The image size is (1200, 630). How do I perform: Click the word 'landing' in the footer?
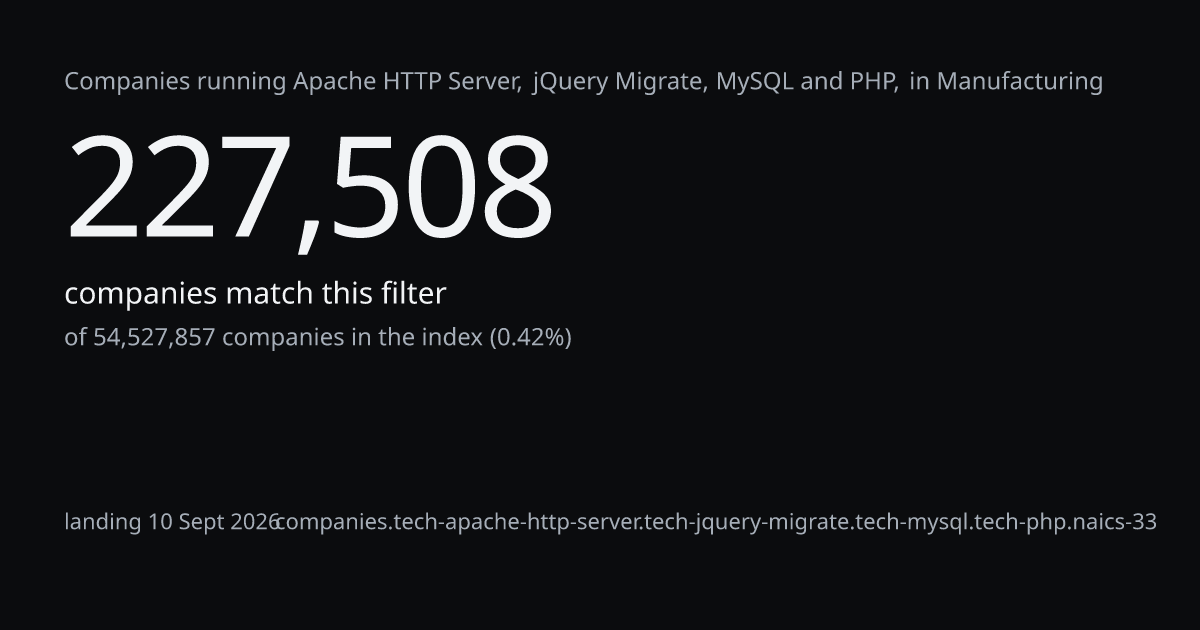pyautogui.click(x=103, y=522)
